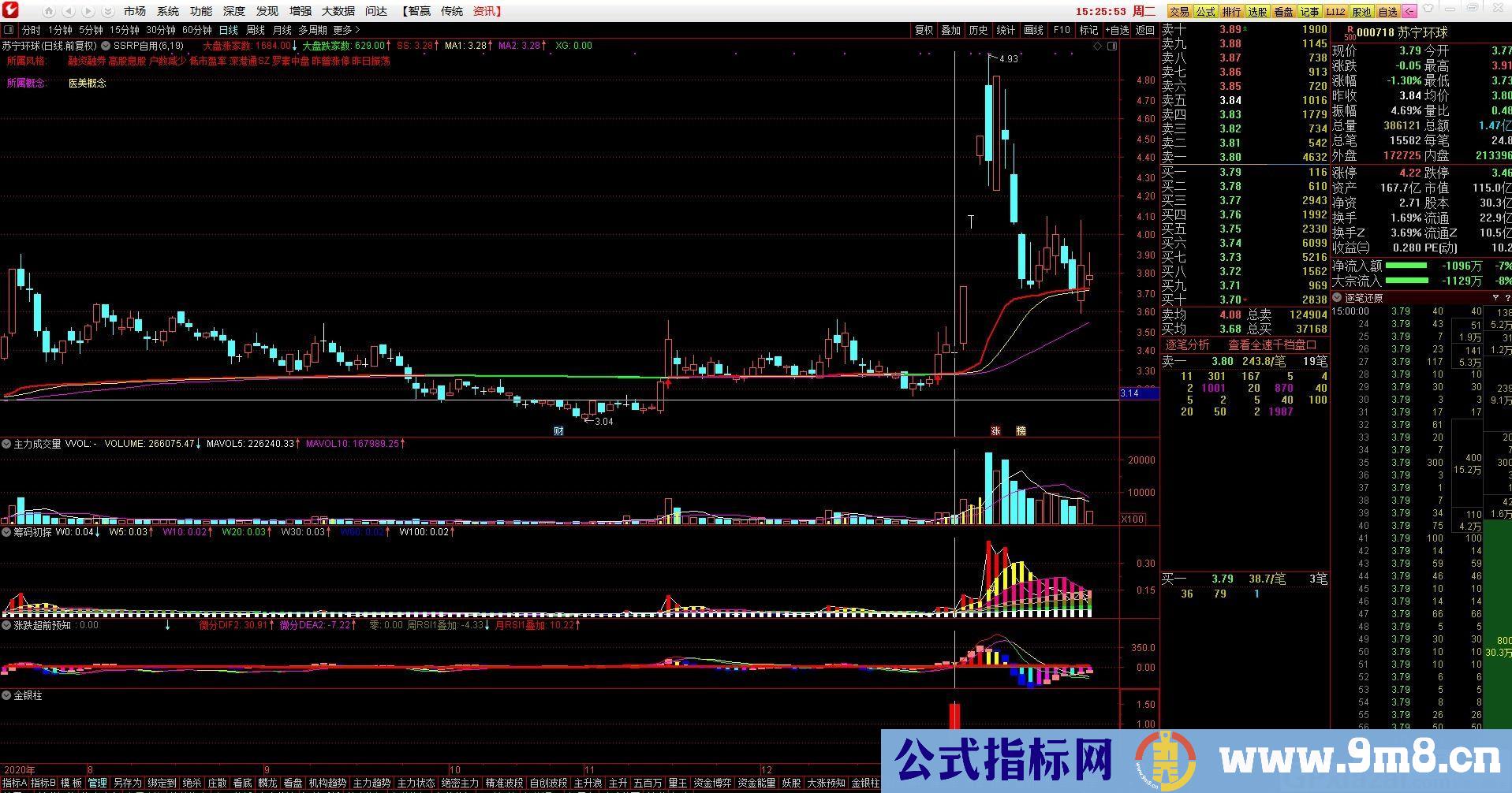
Task: Open the 市场 menu
Action: click(x=135, y=11)
